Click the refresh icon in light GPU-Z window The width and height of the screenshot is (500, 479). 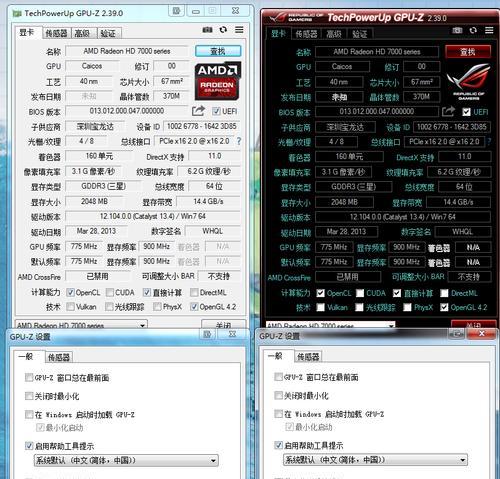tap(223, 30)
